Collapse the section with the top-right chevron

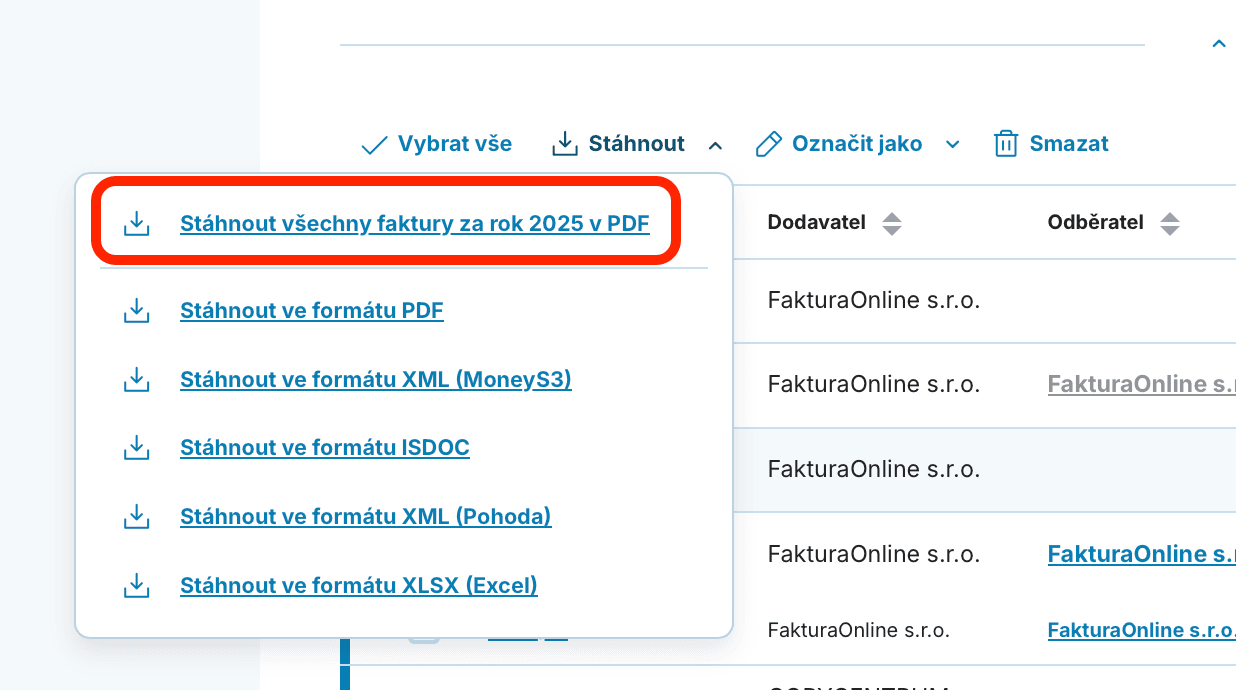tap(1218, 44)
